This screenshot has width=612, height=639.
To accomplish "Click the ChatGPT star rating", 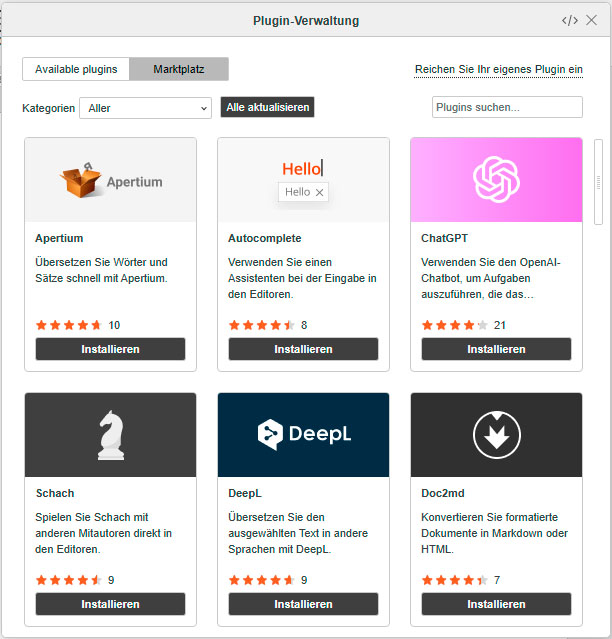I will (x=455, y=325).
